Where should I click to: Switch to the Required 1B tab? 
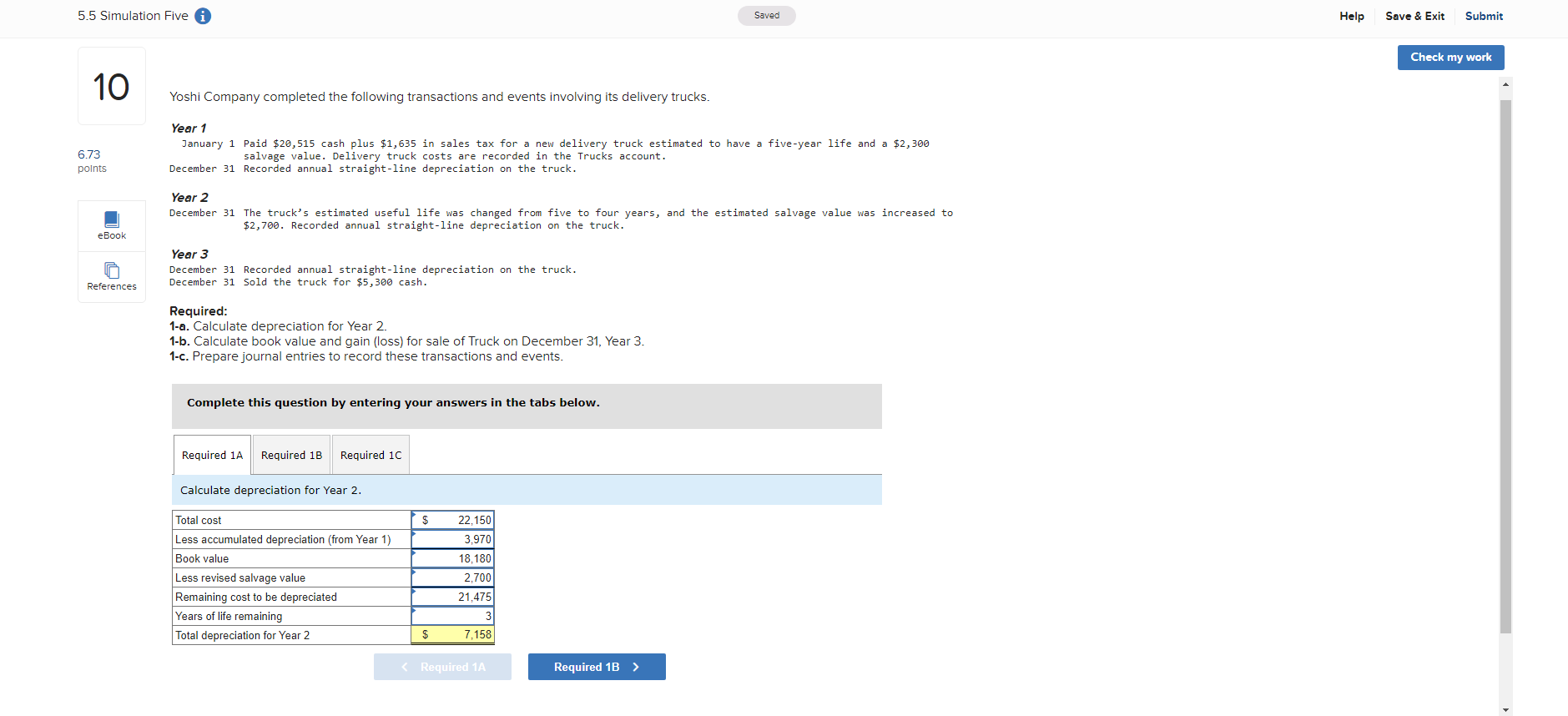291,455
